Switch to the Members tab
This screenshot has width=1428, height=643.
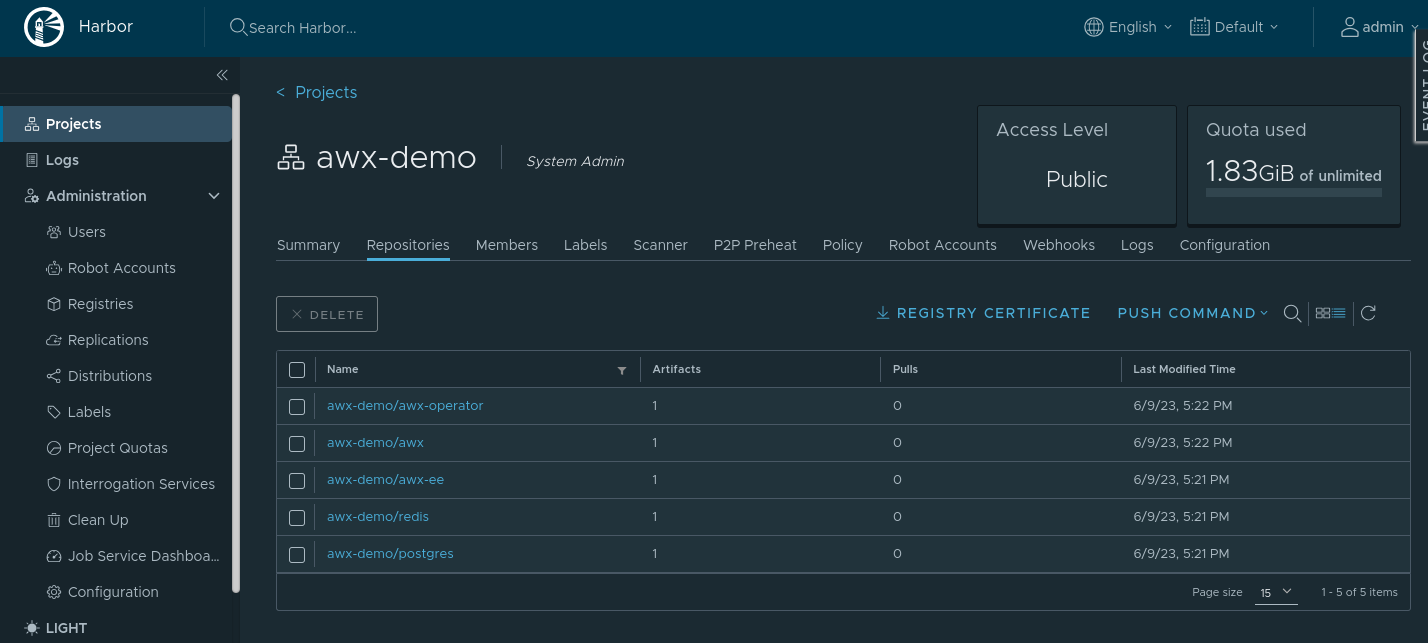pyautogui.click(x=506, y=245)
